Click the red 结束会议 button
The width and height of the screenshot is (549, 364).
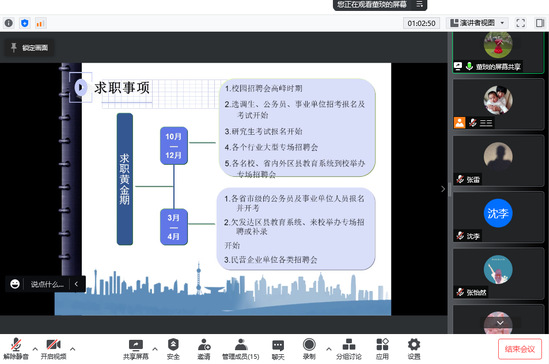click(520, 349)
